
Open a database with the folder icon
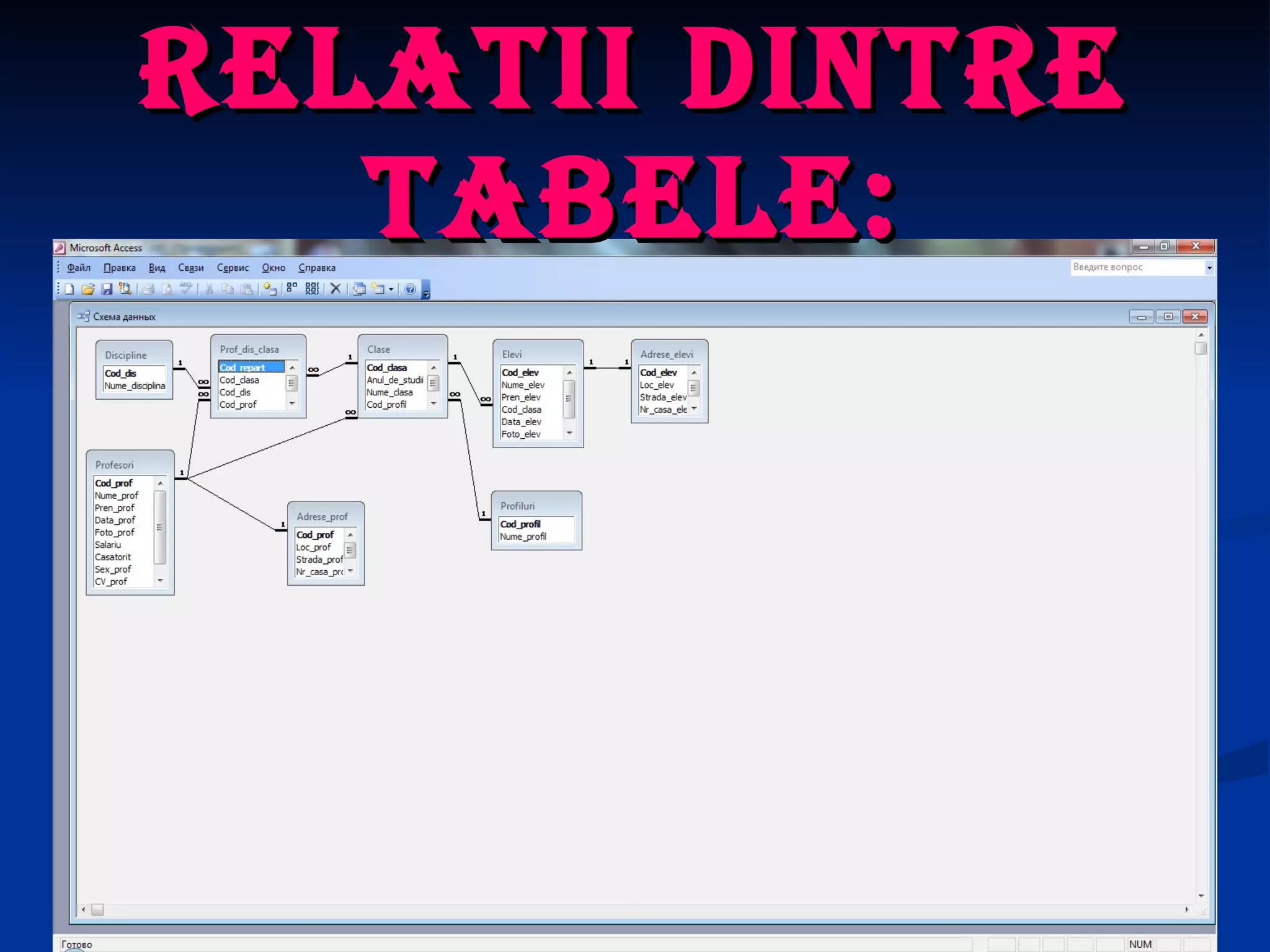(88, 289)
